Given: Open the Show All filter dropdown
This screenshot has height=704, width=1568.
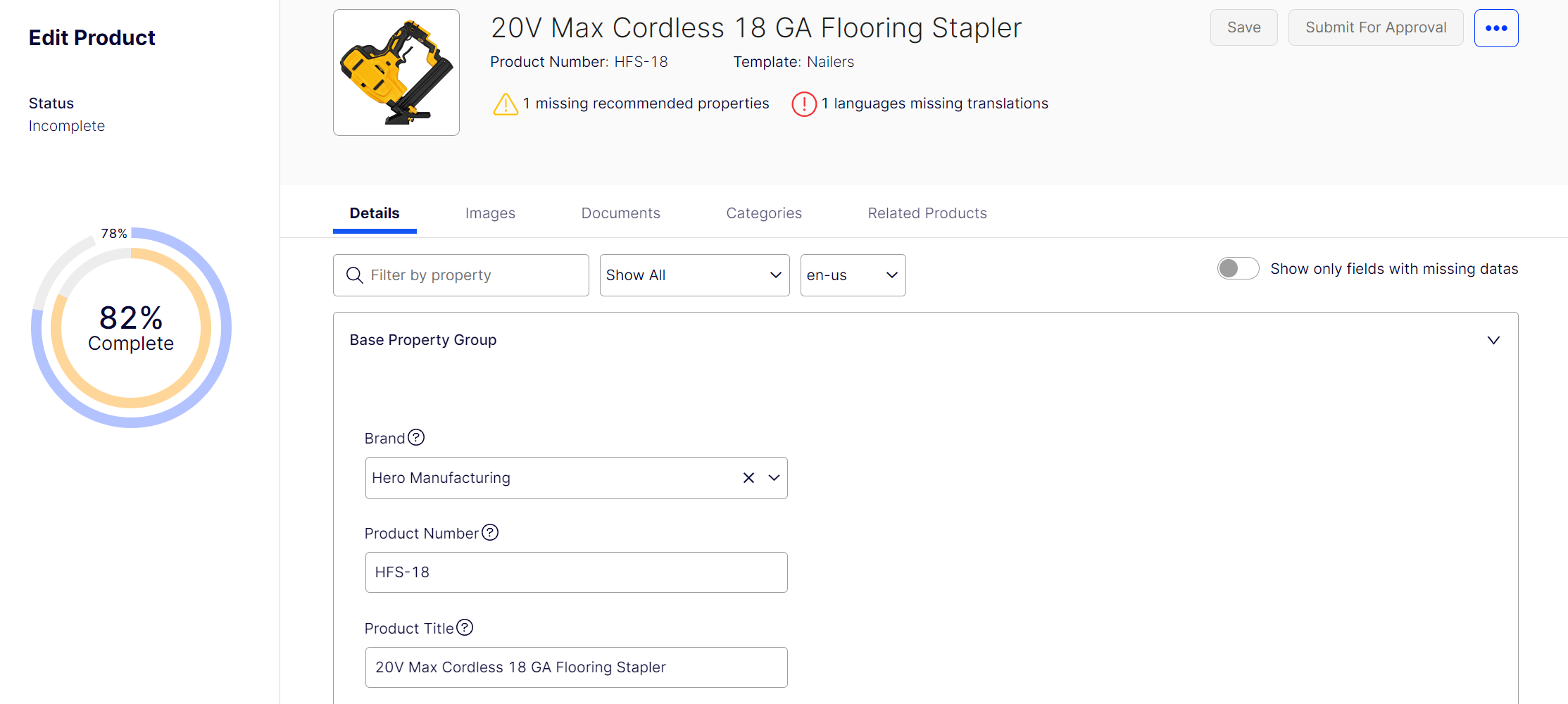Looking at the screenshot, I should (694, 275).
